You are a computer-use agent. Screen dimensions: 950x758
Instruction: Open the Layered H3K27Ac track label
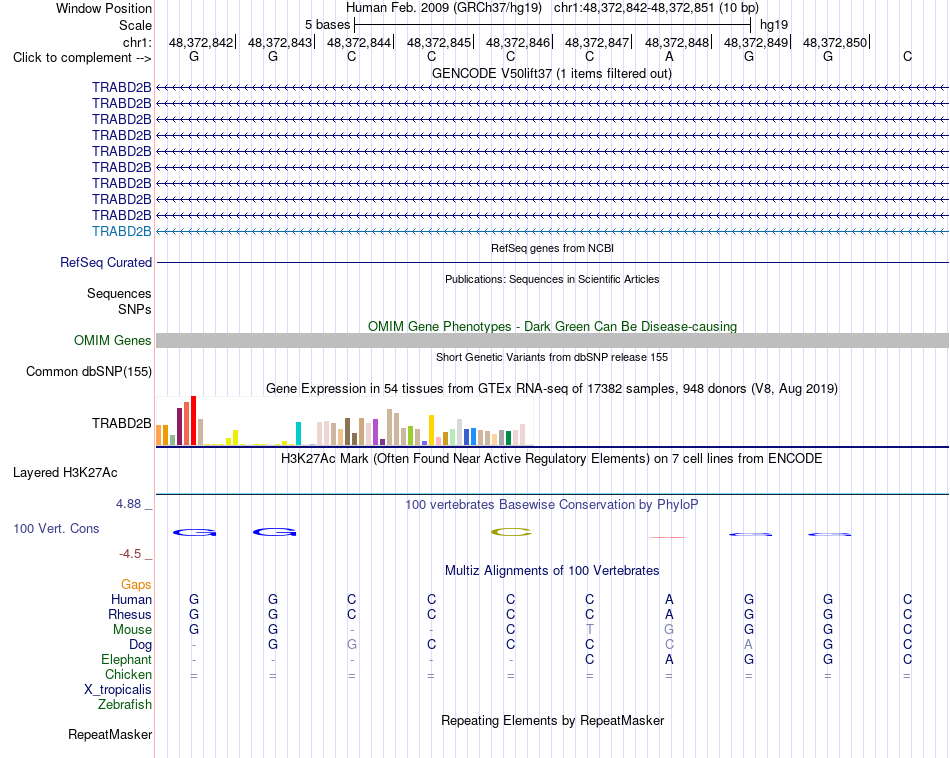(x=65, y=473)
